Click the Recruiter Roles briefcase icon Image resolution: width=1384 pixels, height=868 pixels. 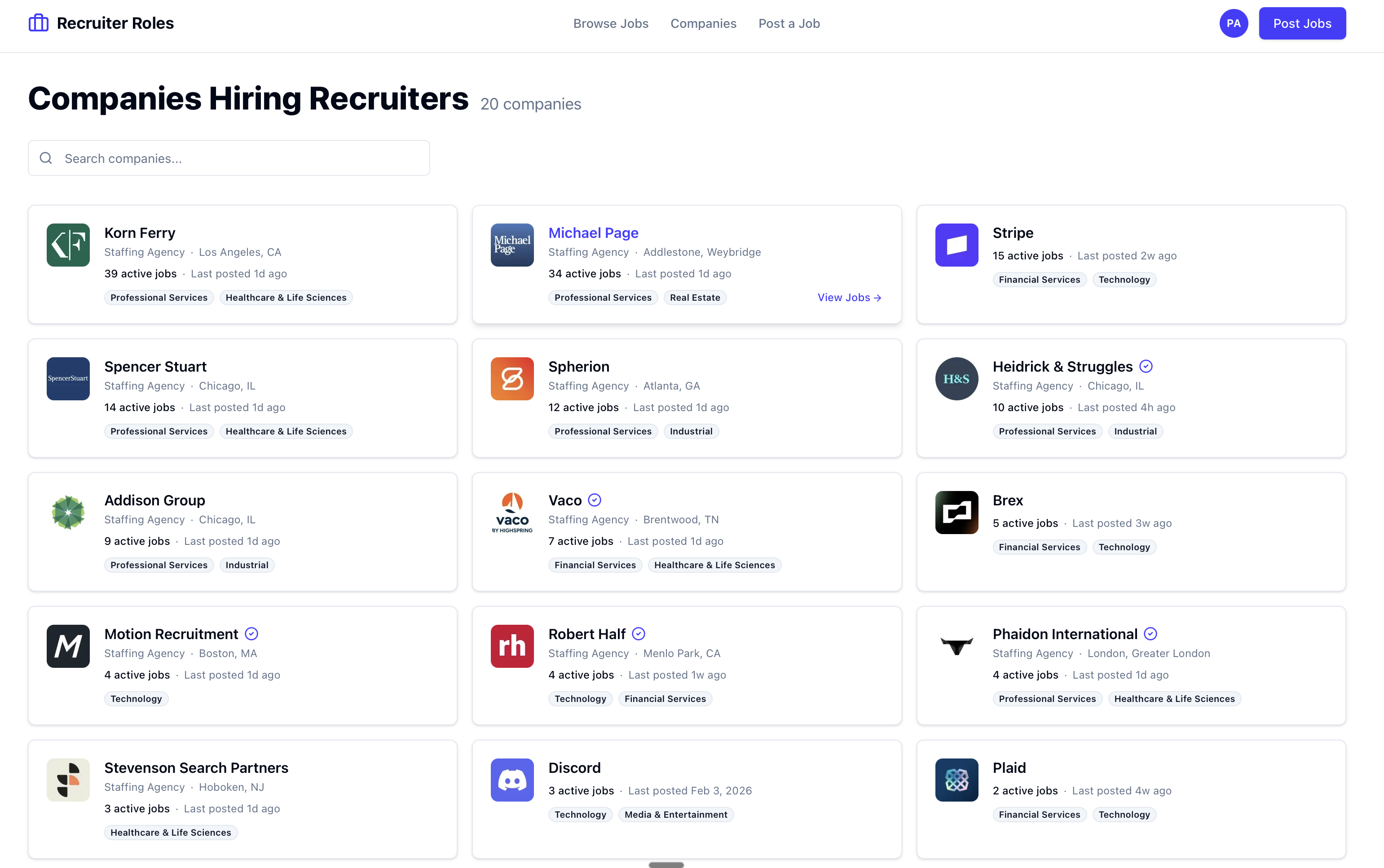coord(37,22)
